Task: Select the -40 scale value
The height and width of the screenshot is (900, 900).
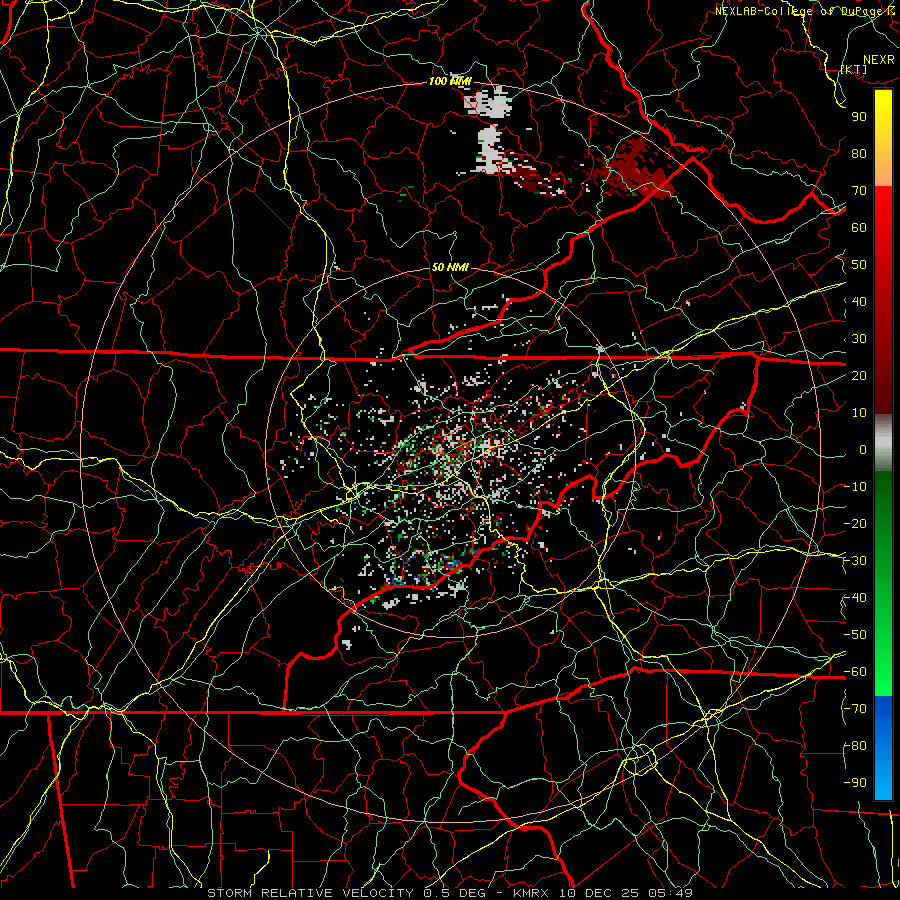Action: (x=855, y=598)
